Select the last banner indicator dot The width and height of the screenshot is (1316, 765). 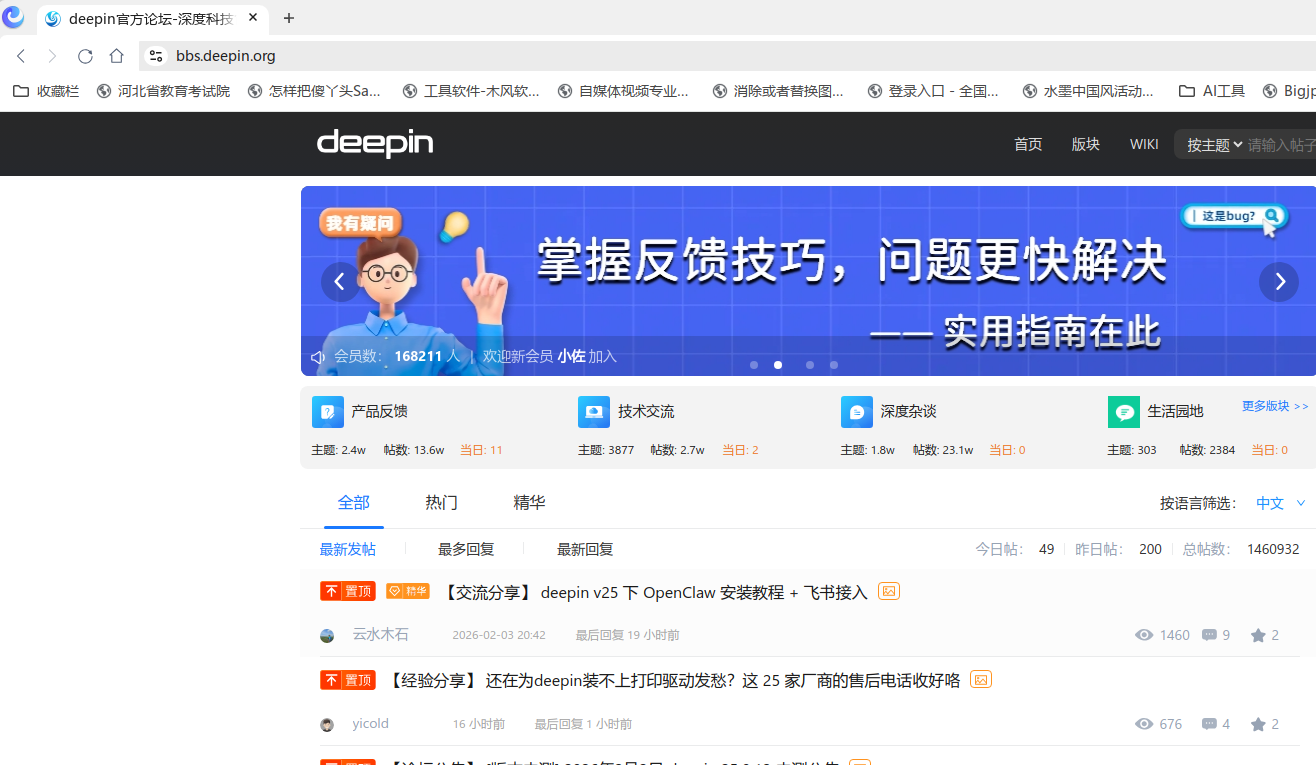click(834, 365)
